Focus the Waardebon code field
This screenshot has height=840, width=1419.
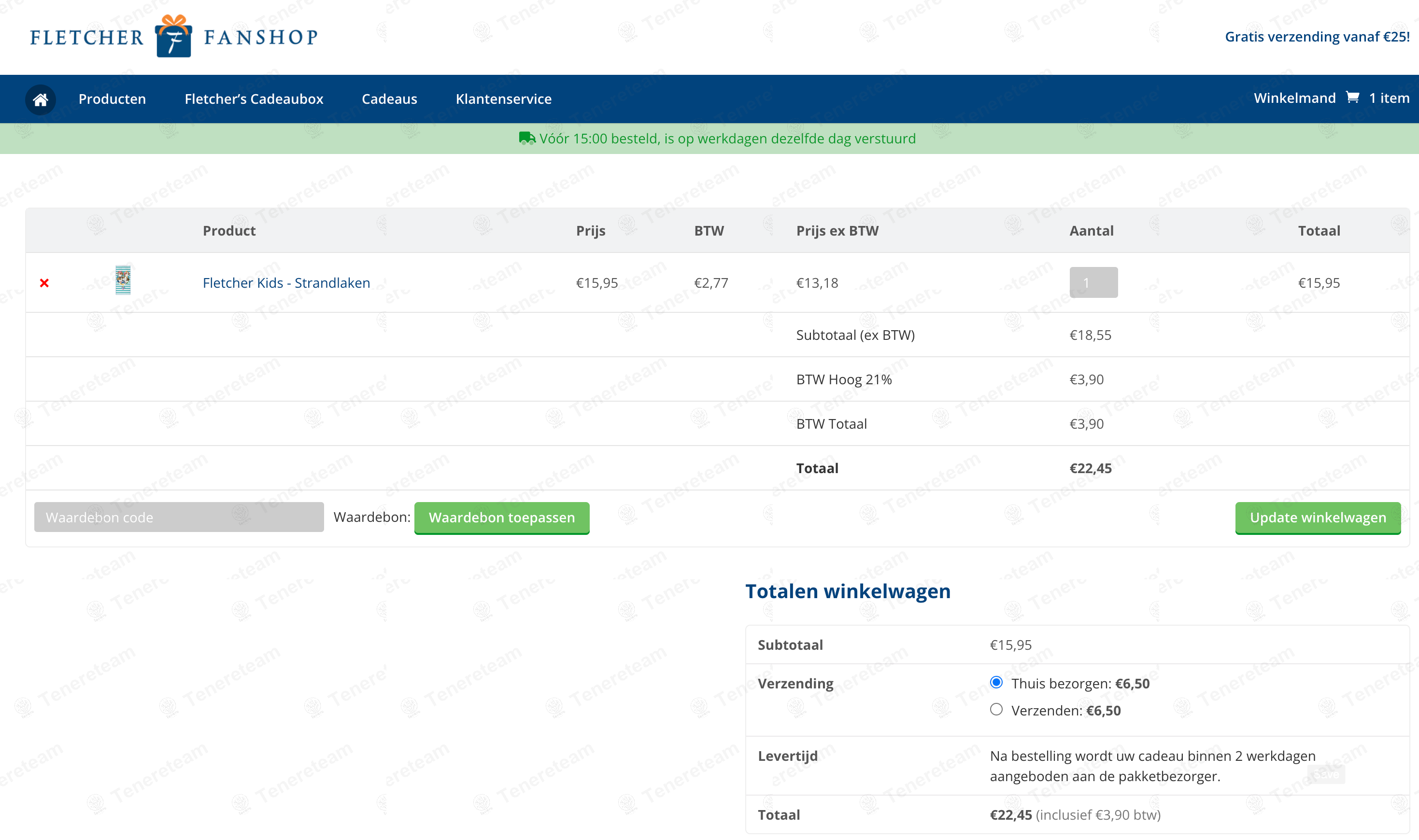pyautogui.click(x=179, y=518)
